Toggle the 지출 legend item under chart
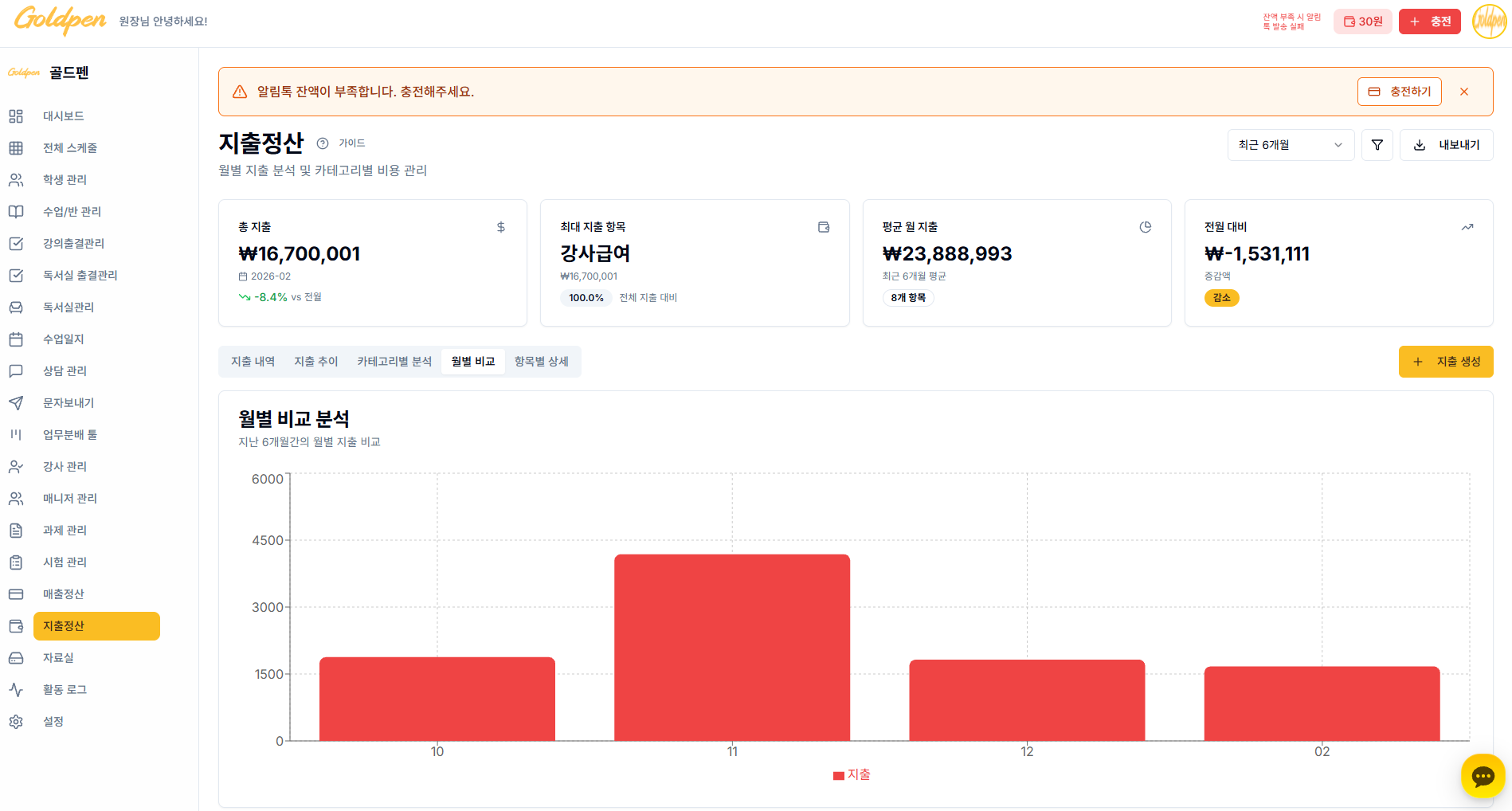 851,774
